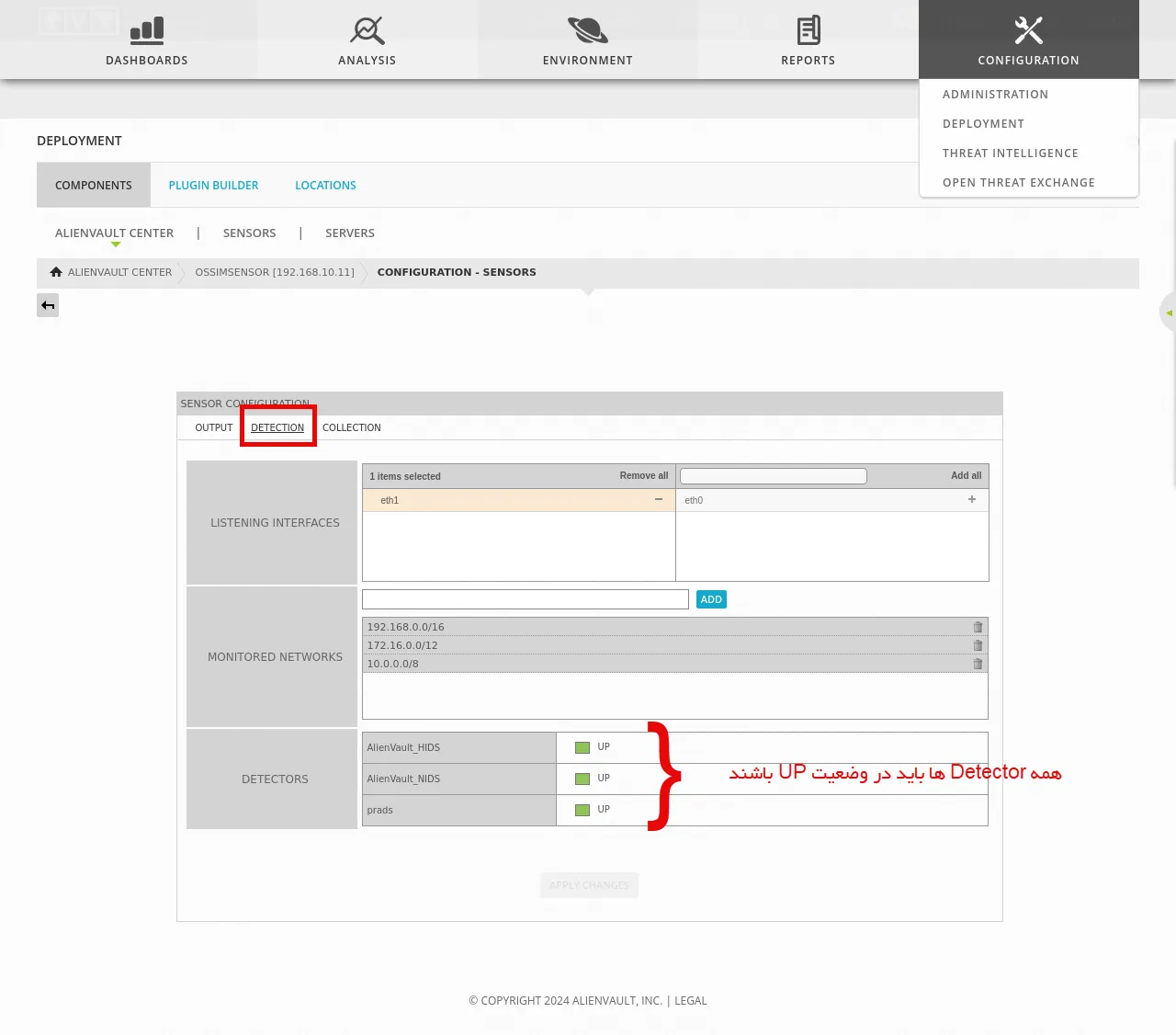Screen dimensions: 1176x1035
Task: Open the Reports document icon
Action: click(808, 30)
